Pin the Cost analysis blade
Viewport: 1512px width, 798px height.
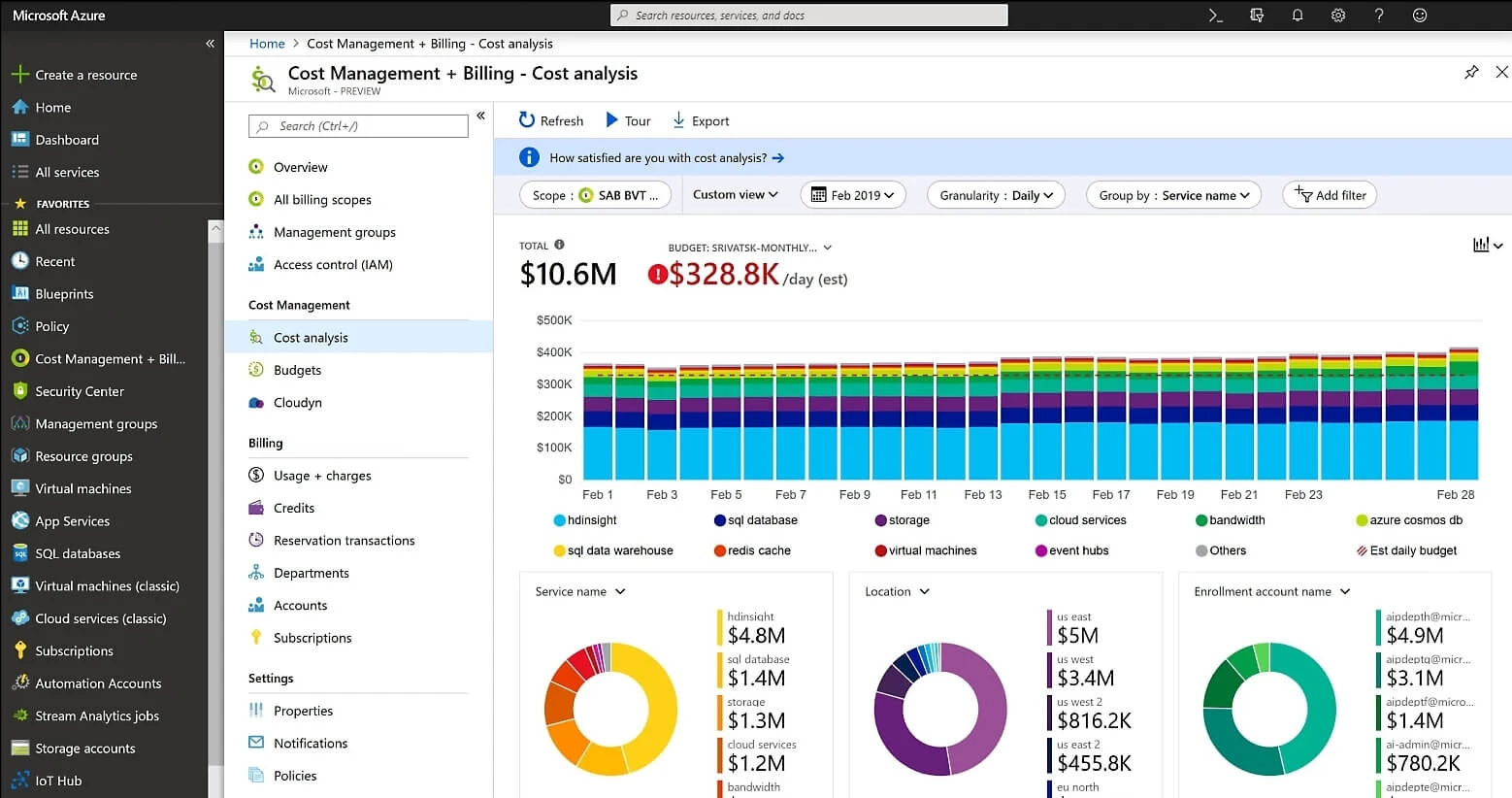(1471, 72)
